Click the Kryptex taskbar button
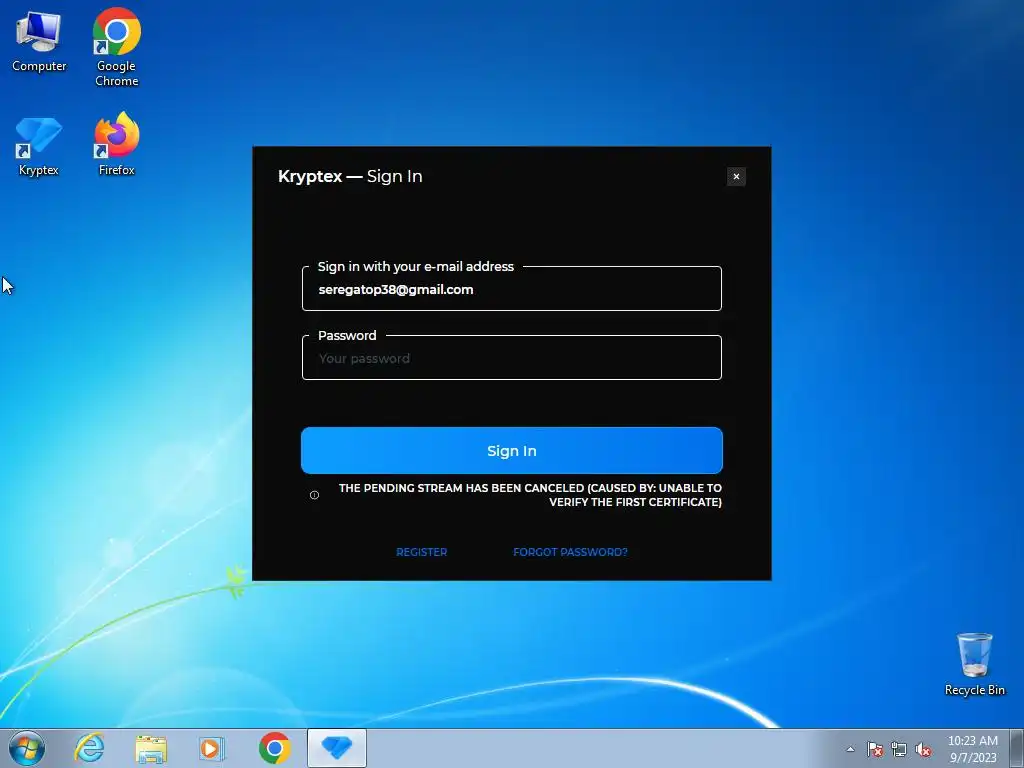This screenshot has height=768, width=1024. (337, 748)
